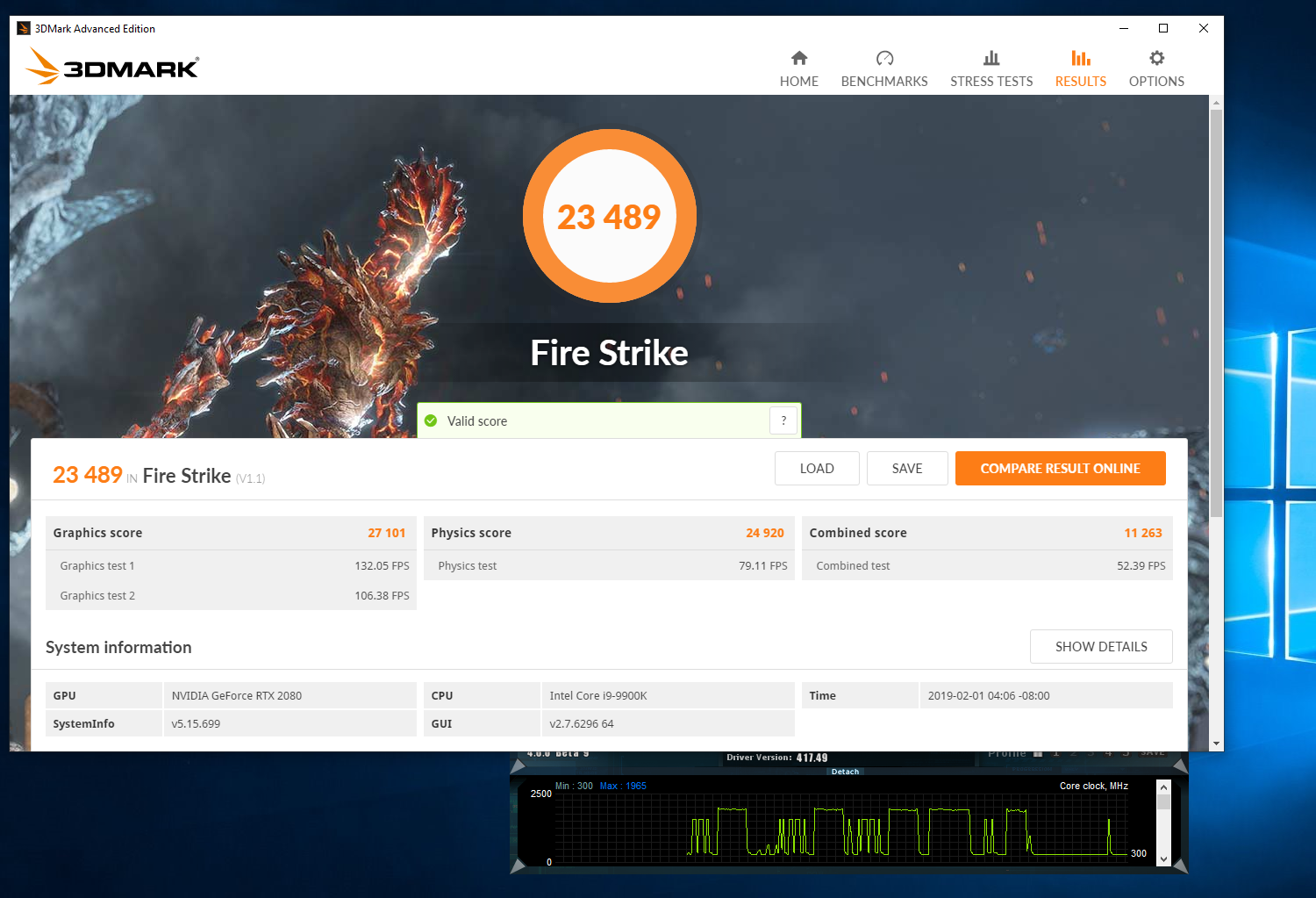The width and height of the screenshot is (1316, 898).
Task: Click the 3DMark window scrollbar thumb
Action: click(x=1216, y=313)
